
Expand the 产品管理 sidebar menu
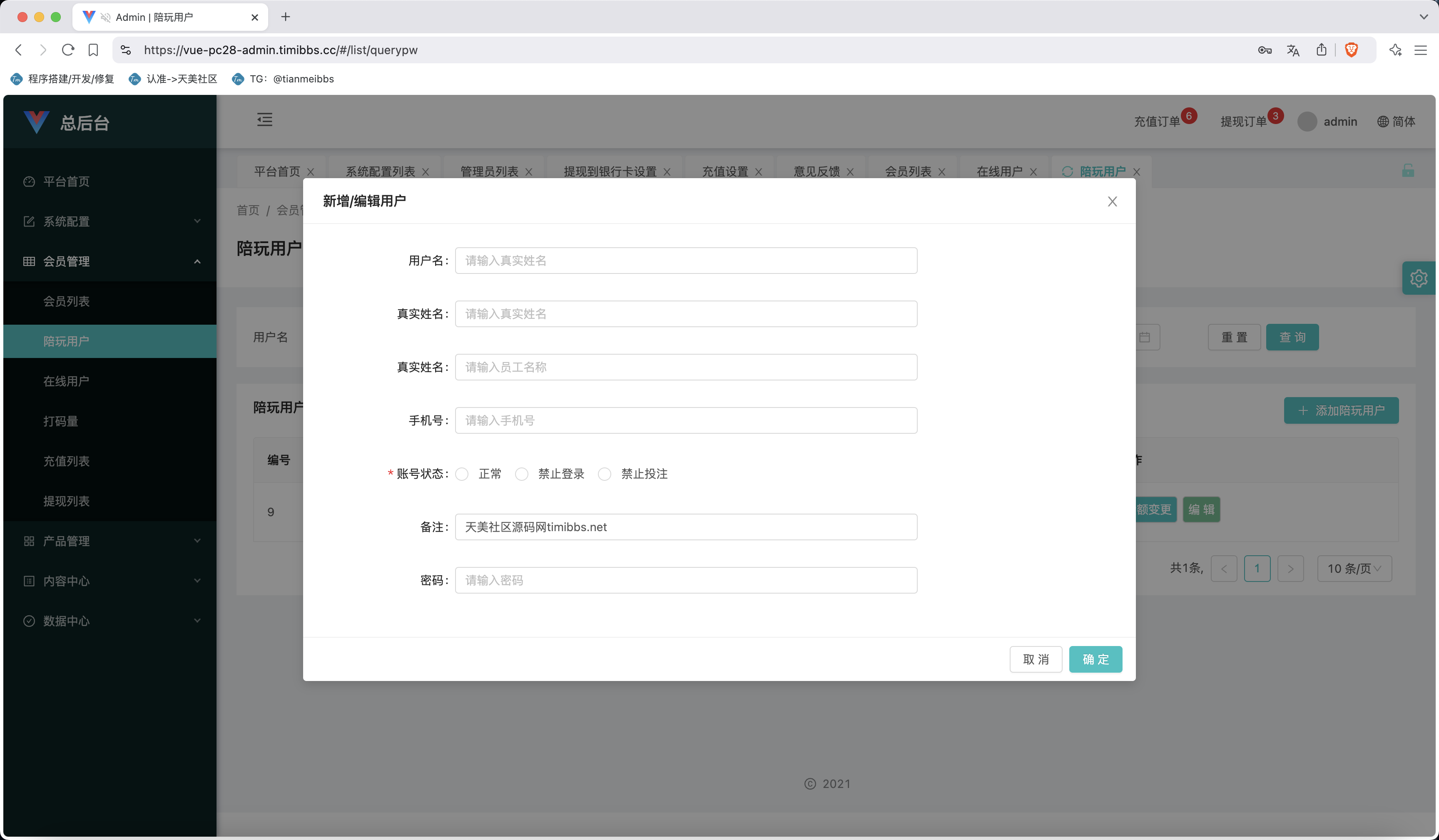110,541
